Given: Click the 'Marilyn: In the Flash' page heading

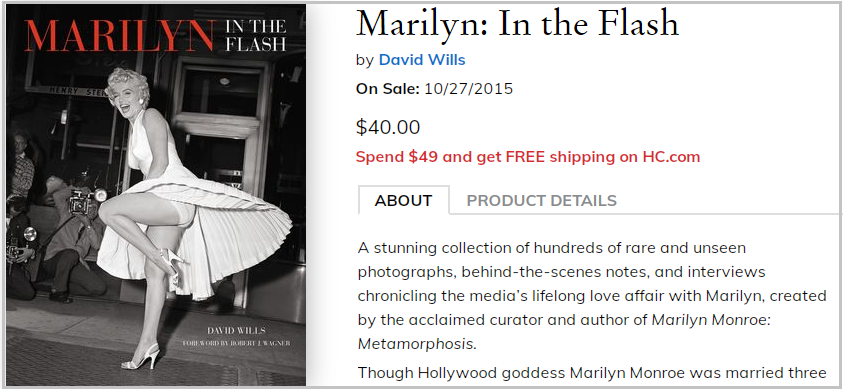Looking at the screenshot, I should 517,23.
